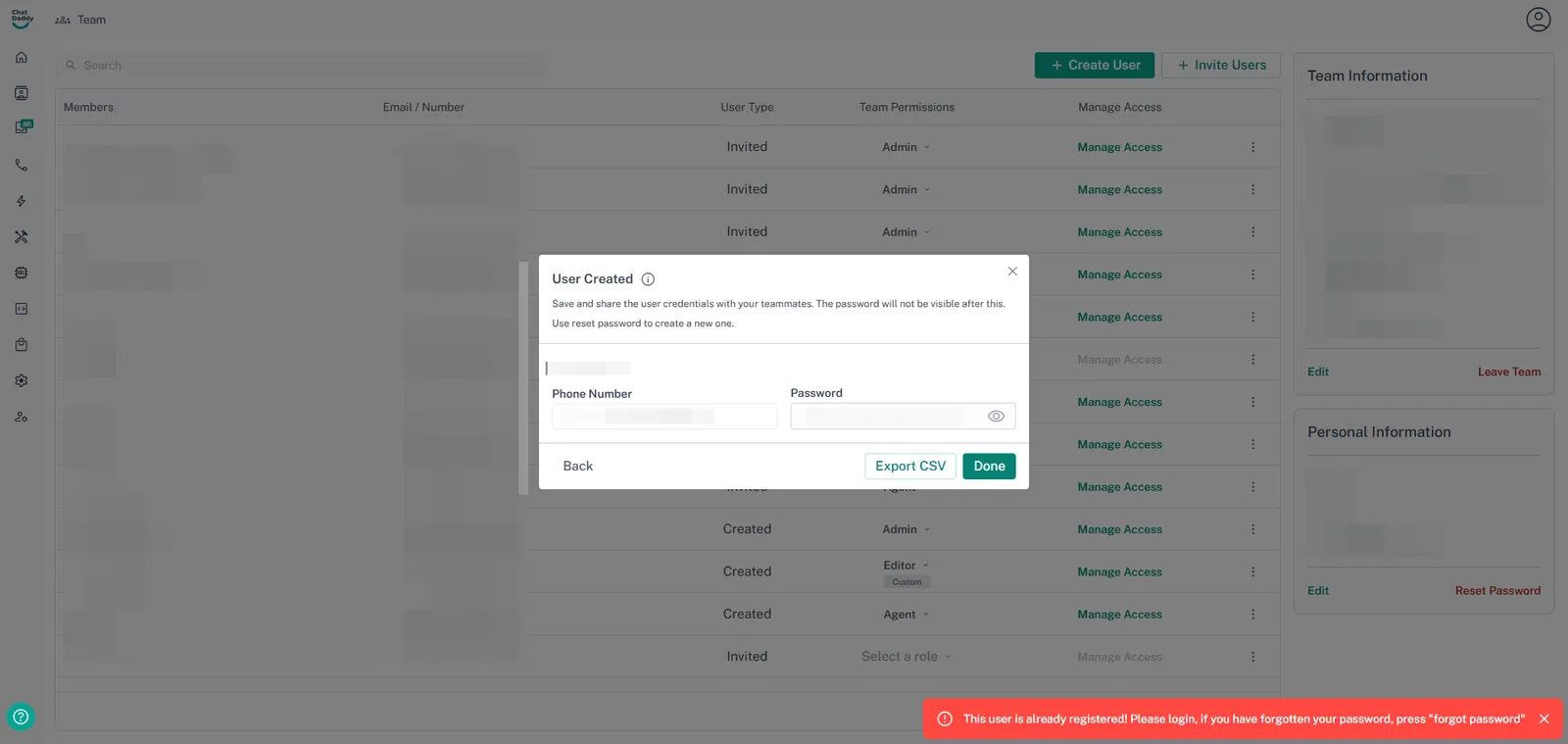Click the Reset Password link
This screenshot has height=744, width=1568.
click(x=1496, y=591)
